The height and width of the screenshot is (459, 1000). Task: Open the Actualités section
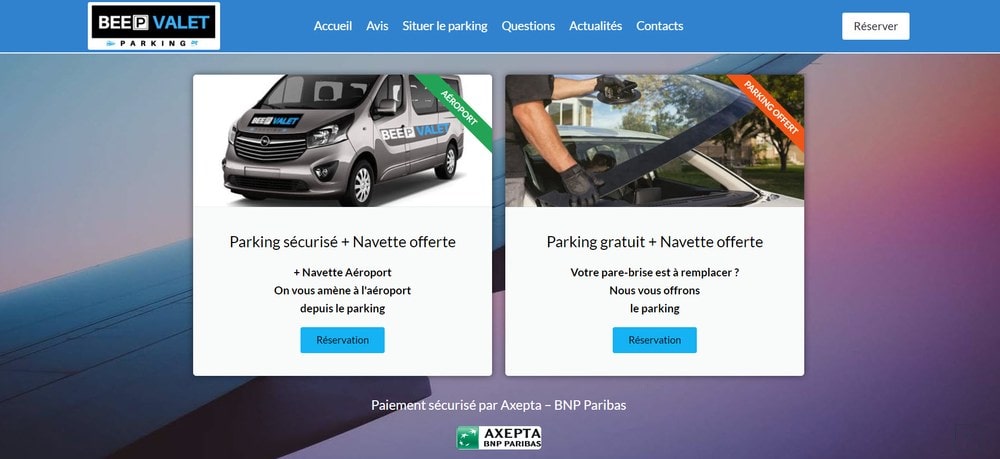click(596, 26)
